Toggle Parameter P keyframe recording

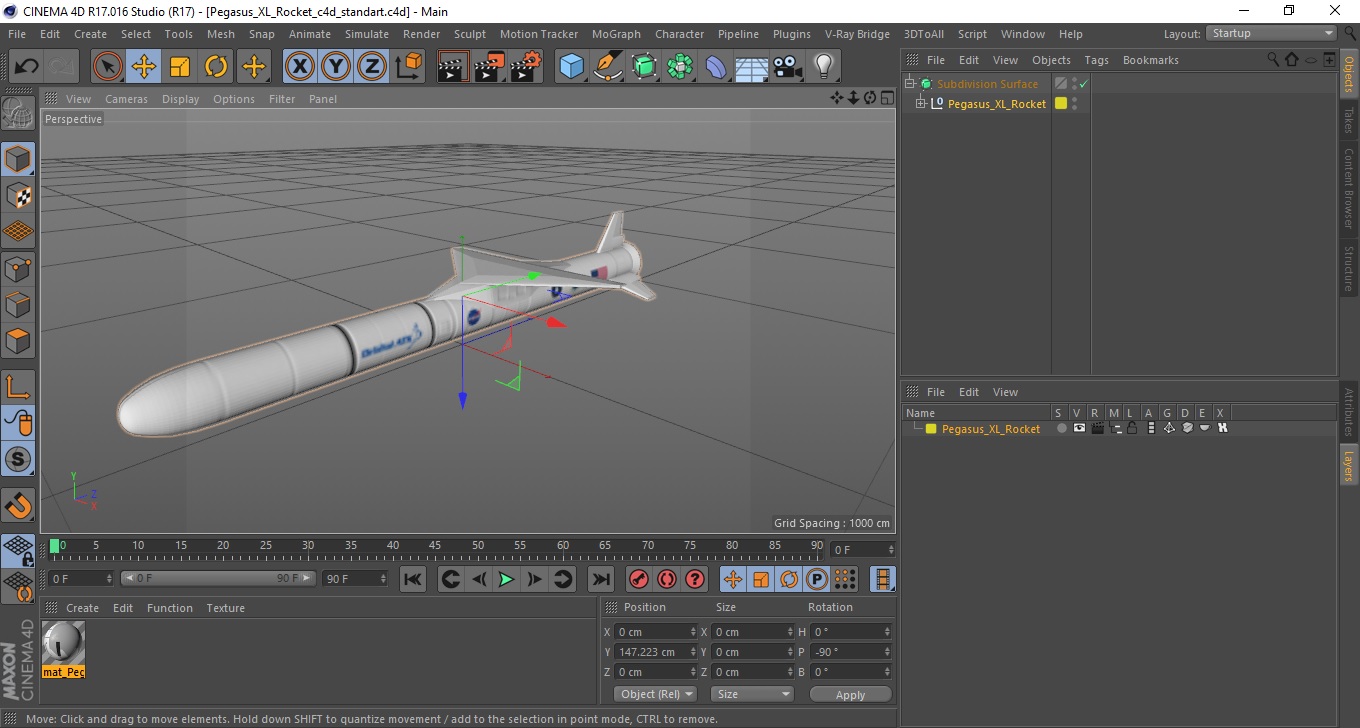[817, 579]
